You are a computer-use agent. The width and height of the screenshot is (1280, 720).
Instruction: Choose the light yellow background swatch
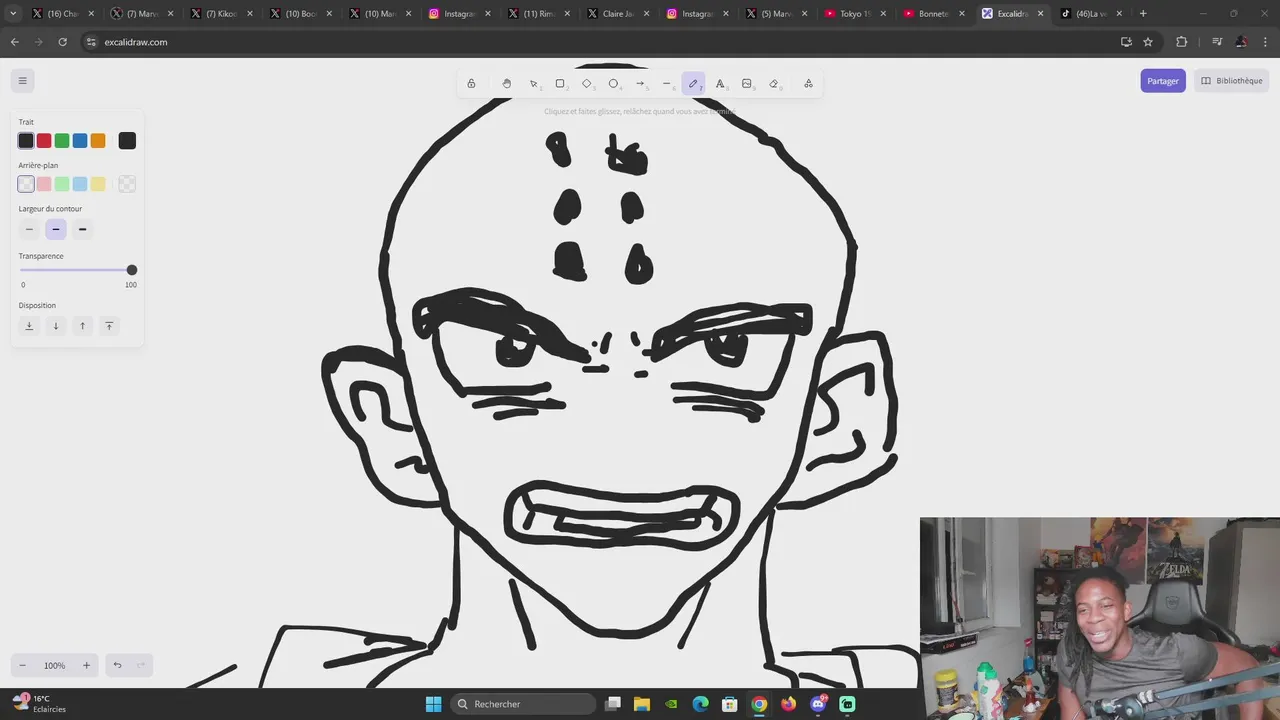(98, 184)
